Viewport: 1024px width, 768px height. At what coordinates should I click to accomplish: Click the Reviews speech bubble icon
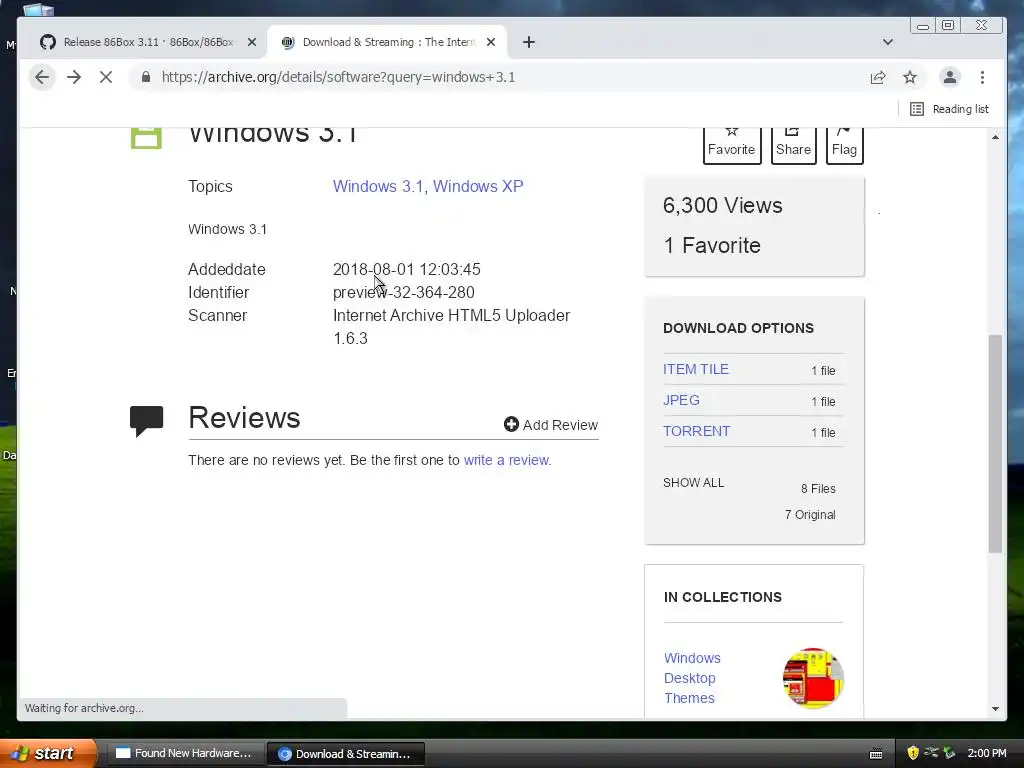pyautogui.click(x=146, y=421)
